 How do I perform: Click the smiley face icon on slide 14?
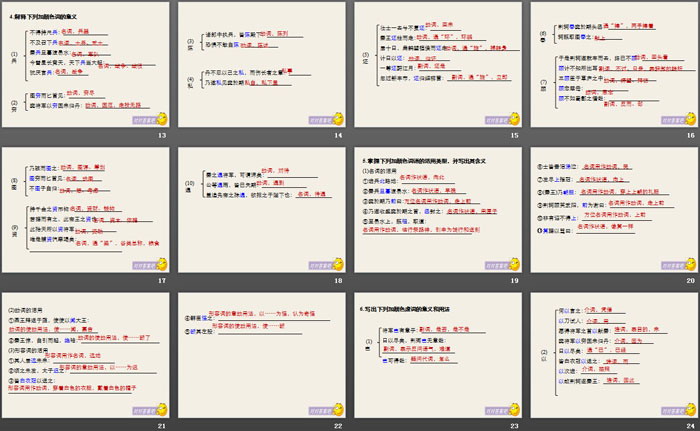tap(338, 119)
